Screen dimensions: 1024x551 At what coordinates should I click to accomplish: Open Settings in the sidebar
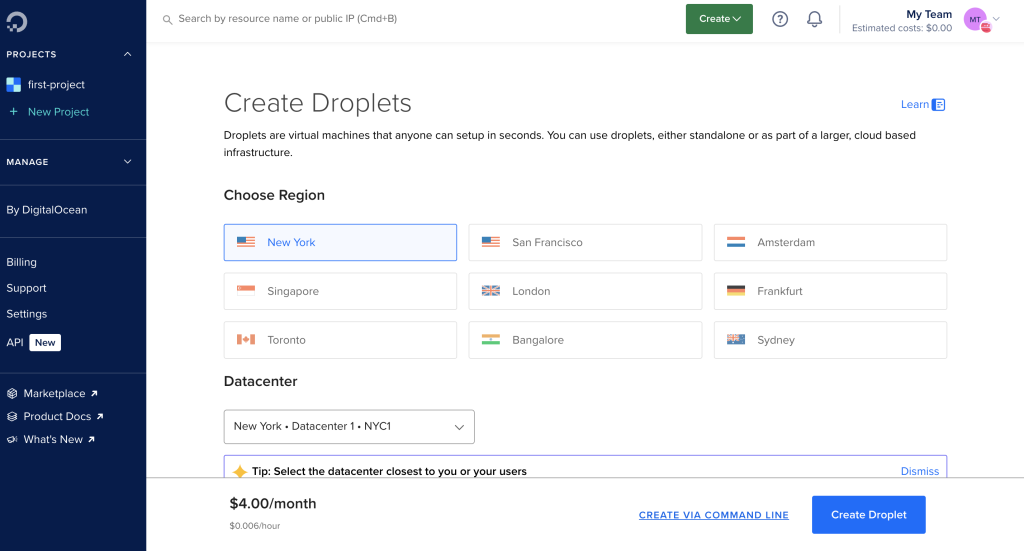click(x=27, y=314)
